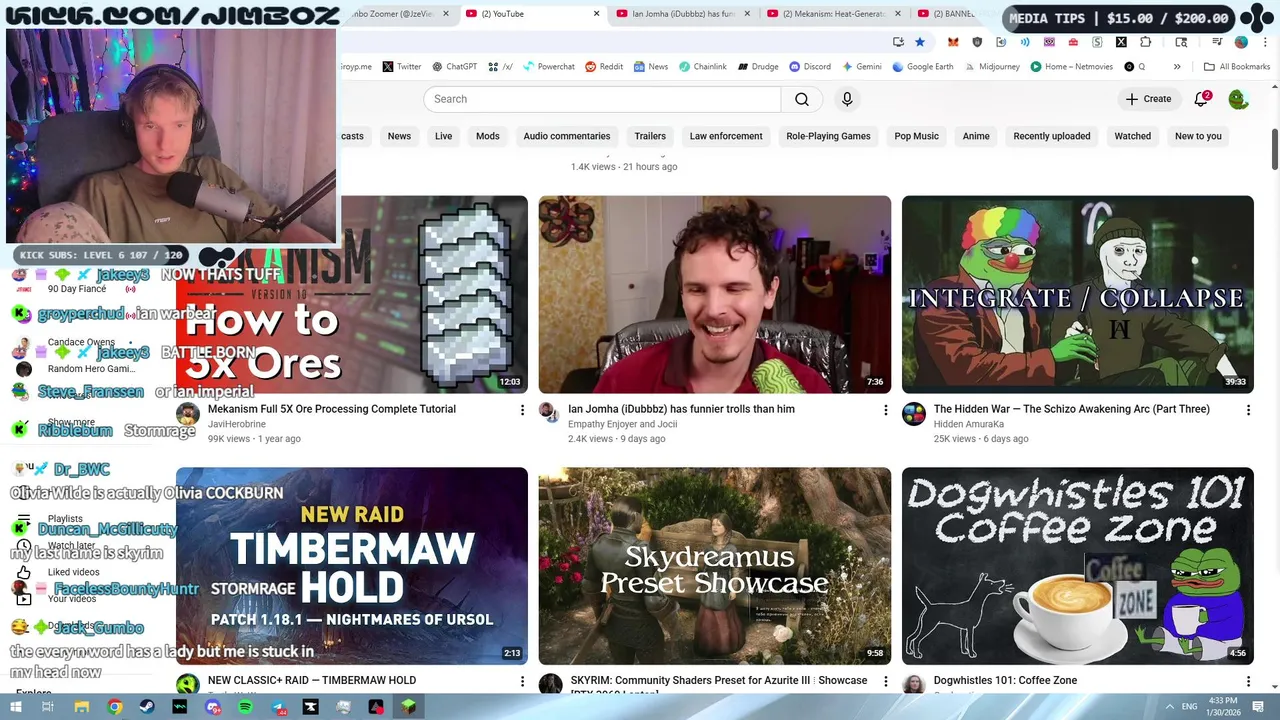This screenshot has height=720, width=1280.
Task: Open Gemini bookmark
Action: (x=862, y=67)
